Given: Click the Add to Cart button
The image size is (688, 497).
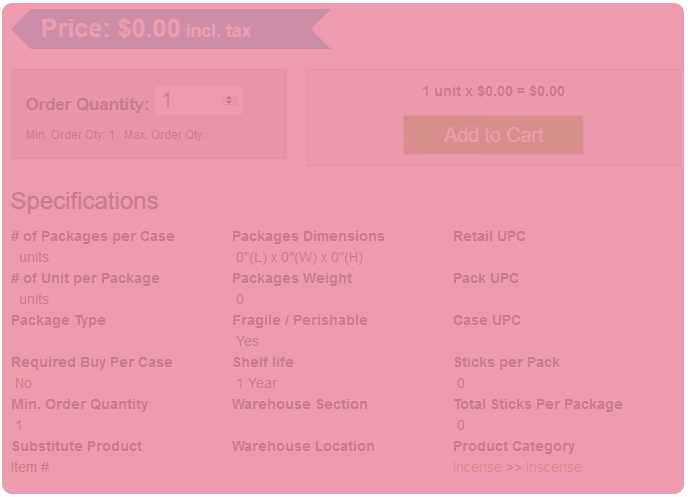Looking at the screenshot, I should [493, 135].
